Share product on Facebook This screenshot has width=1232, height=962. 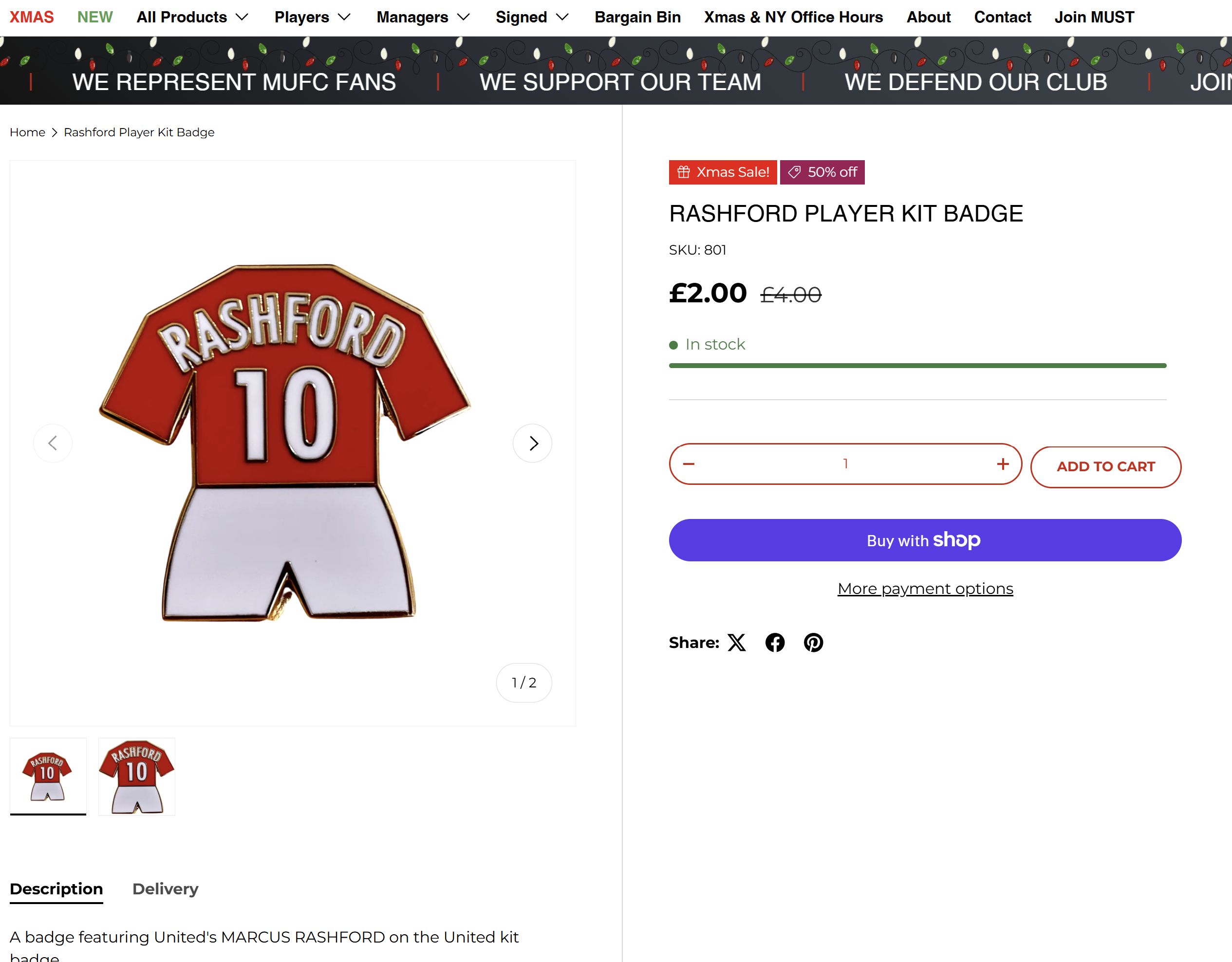775,642
